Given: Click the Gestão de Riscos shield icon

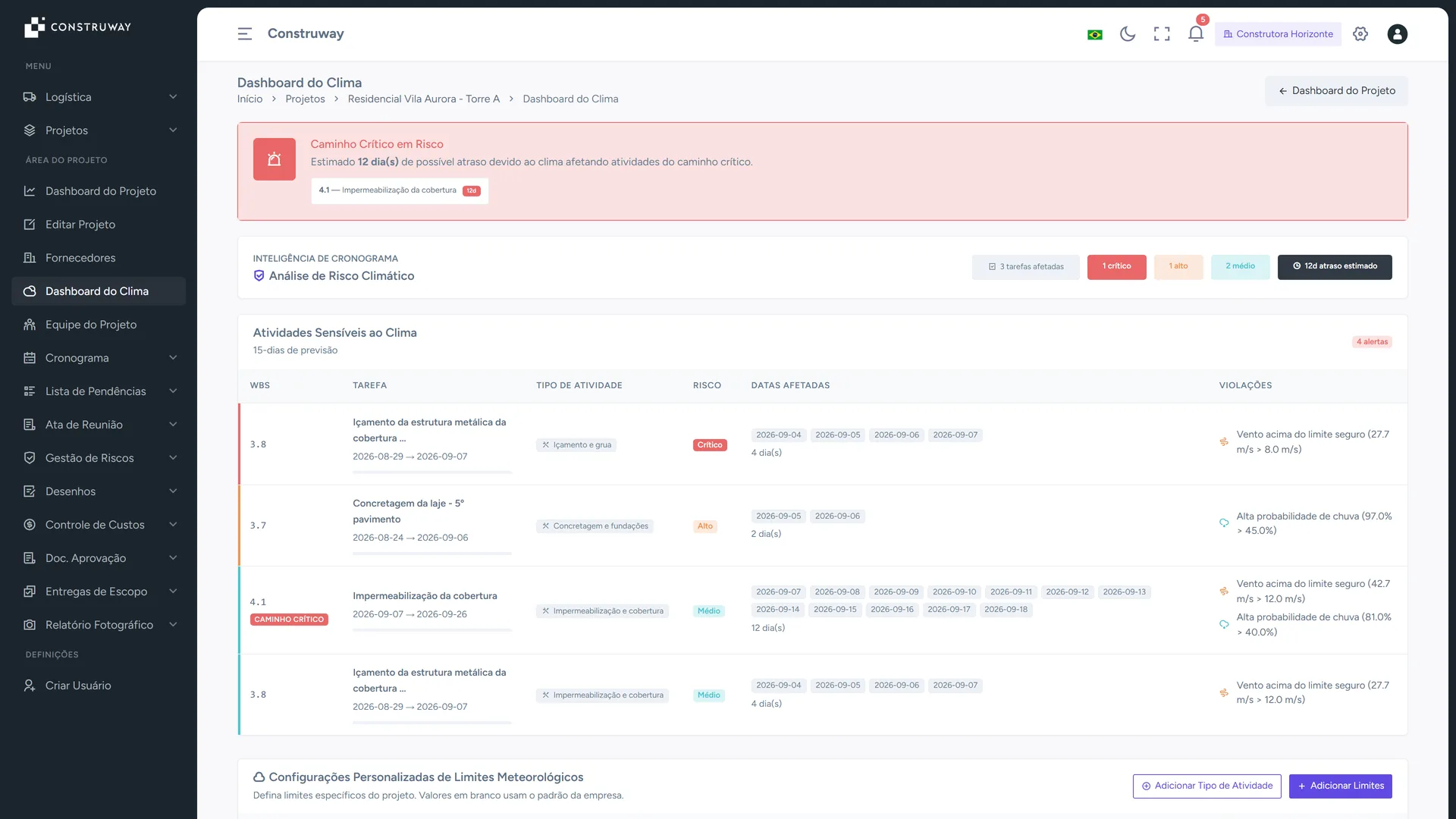Looking at the screenshot, I should pos(30,458).
